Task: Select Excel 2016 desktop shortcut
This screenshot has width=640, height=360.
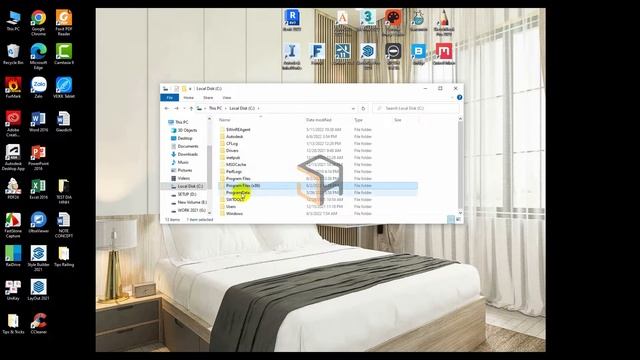Action: tap(38, 189)
